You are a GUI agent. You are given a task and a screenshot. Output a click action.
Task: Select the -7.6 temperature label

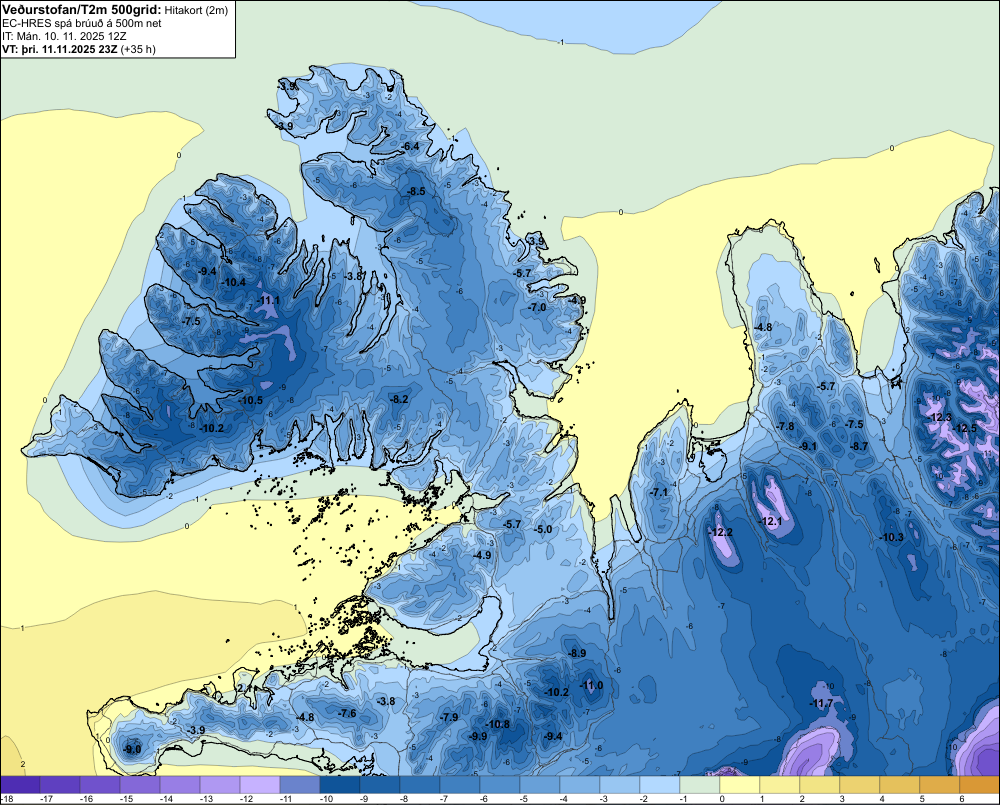[x=348, y=713]
